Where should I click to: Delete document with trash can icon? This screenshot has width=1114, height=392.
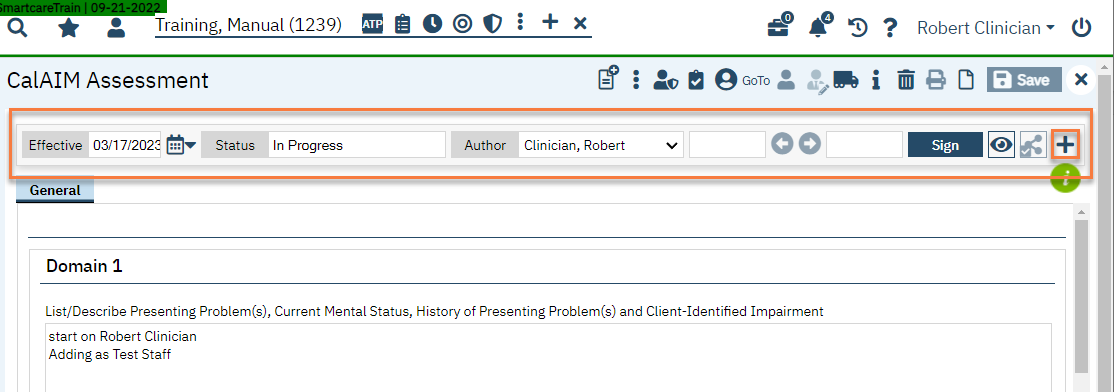click(x=906, y=80)
